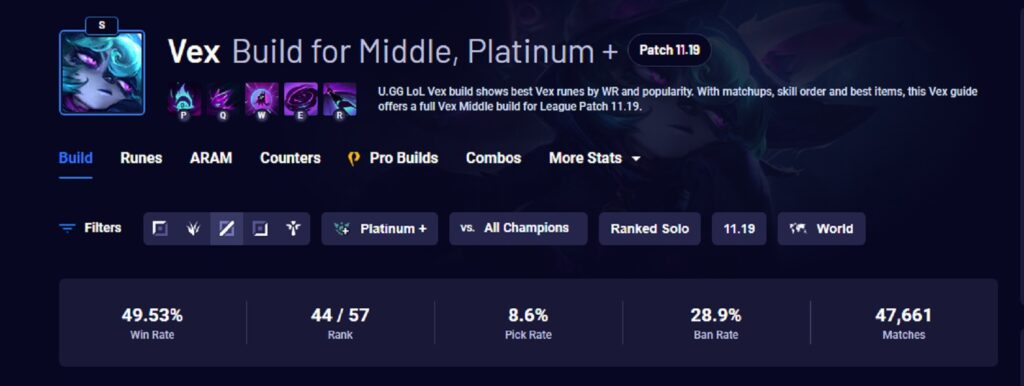
Task: Click Vex passive ability icon (P)
Action: [184, 99]
